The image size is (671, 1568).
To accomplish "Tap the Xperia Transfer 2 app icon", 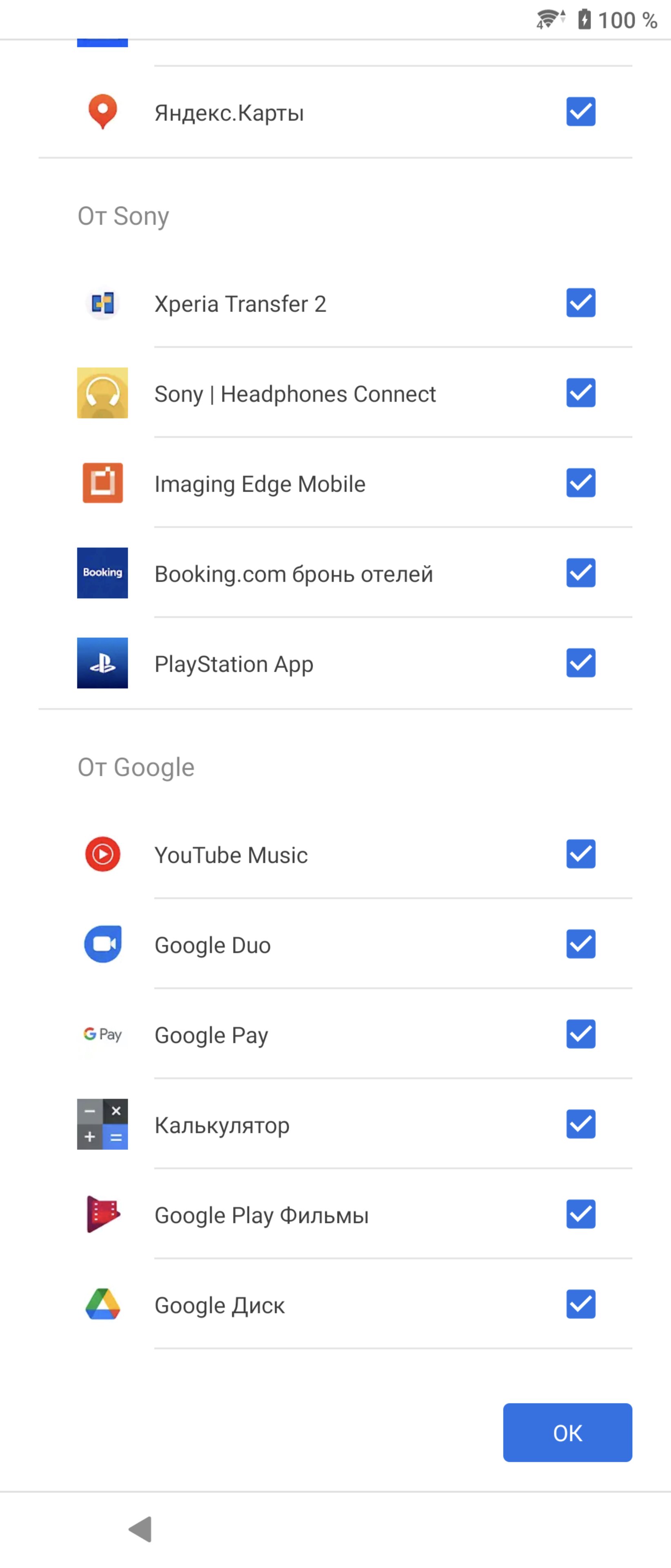I will coord(102,303).
